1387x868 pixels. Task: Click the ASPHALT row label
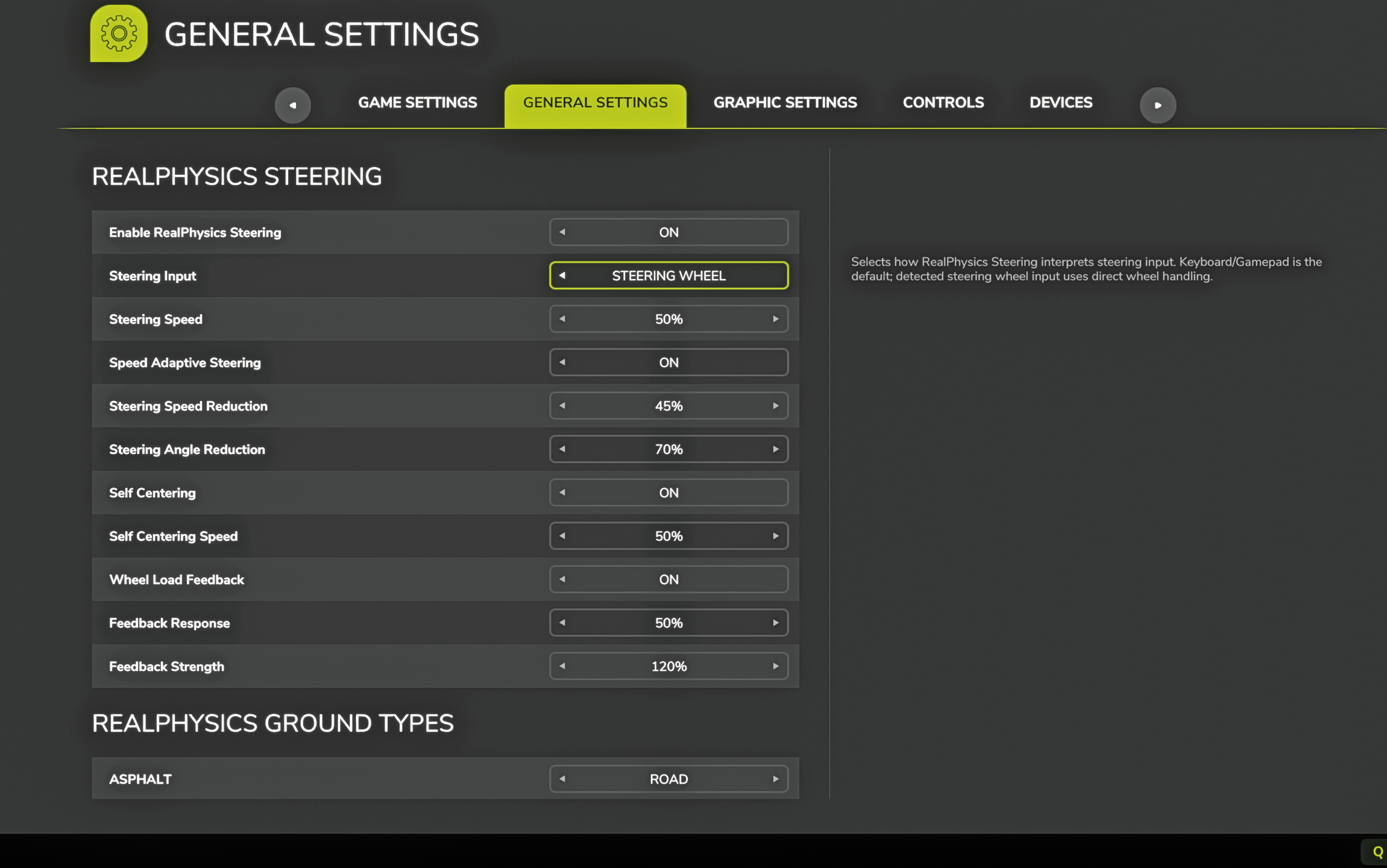click(140, 779)
